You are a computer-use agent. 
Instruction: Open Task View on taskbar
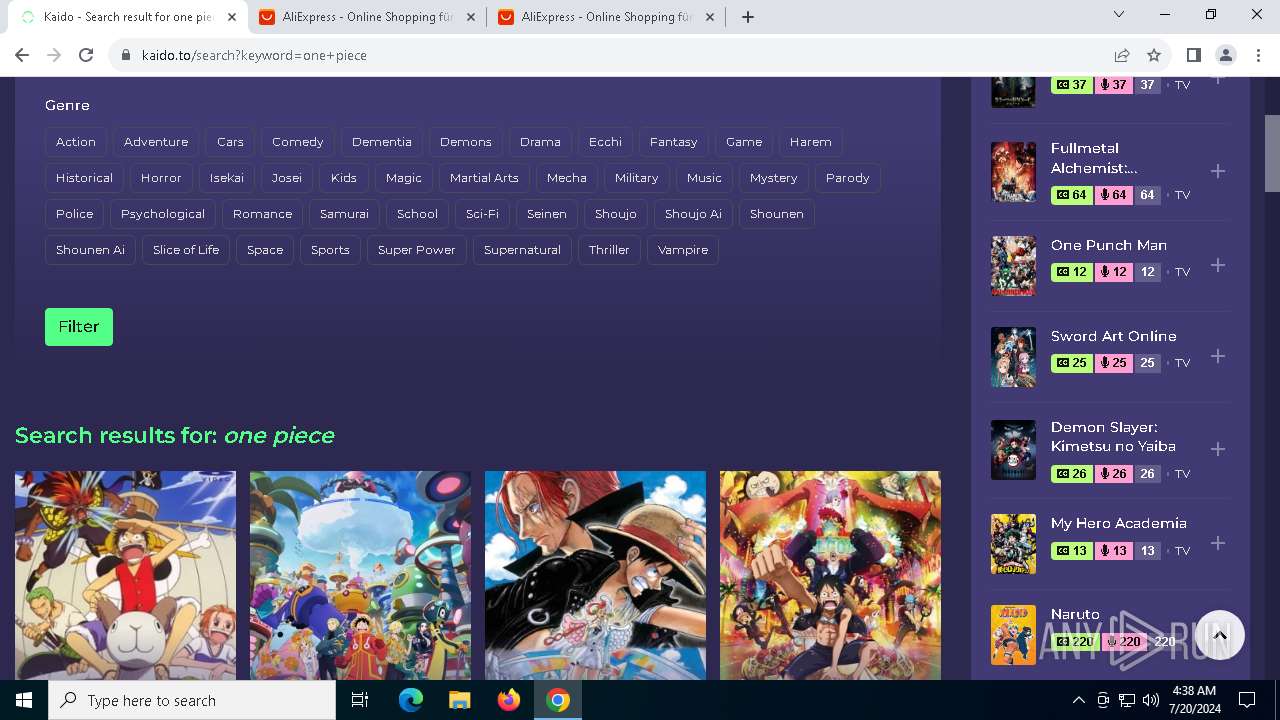360,700
